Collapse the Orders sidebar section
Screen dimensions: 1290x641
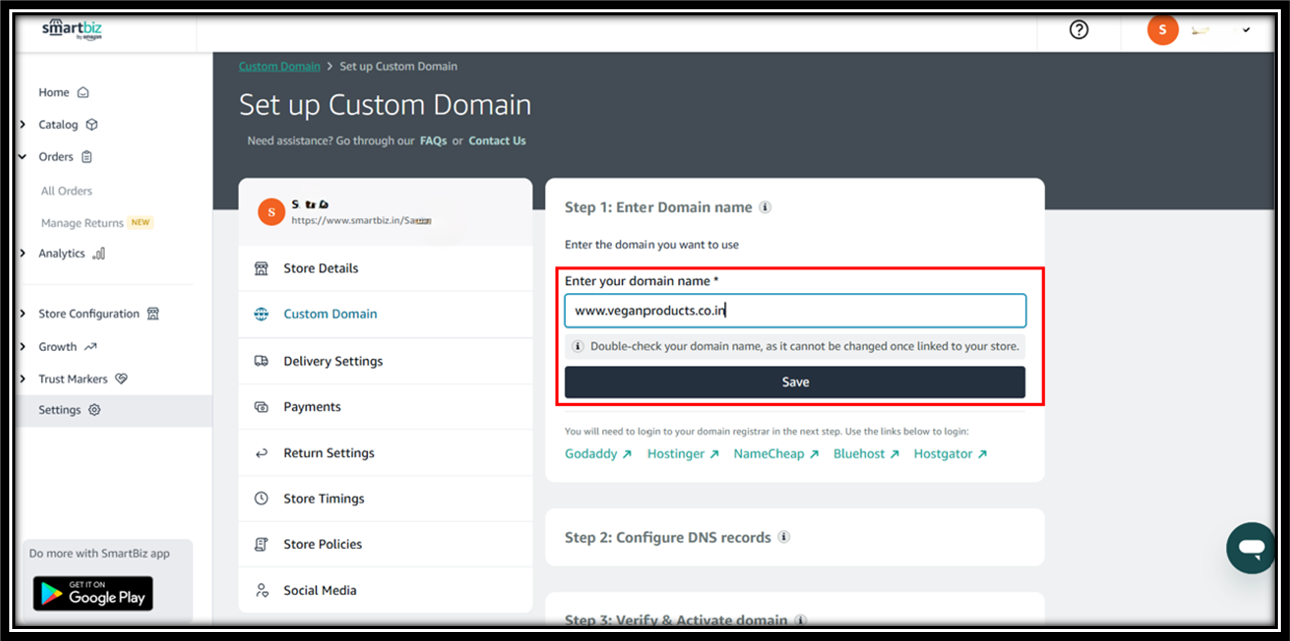[x=23, y=157]
